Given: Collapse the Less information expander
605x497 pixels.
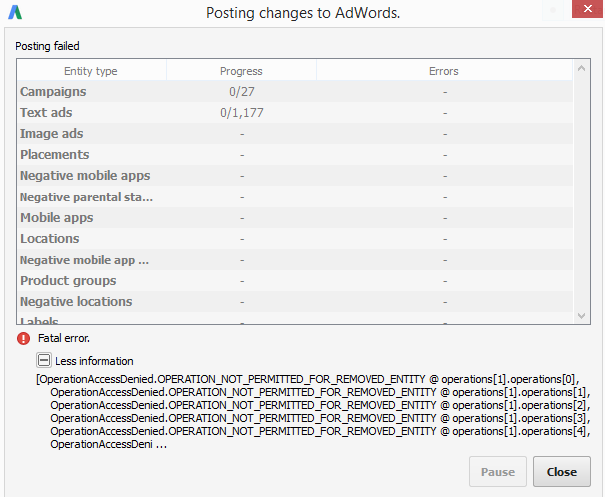Looking at the screenshot, I should click(44, 360).
